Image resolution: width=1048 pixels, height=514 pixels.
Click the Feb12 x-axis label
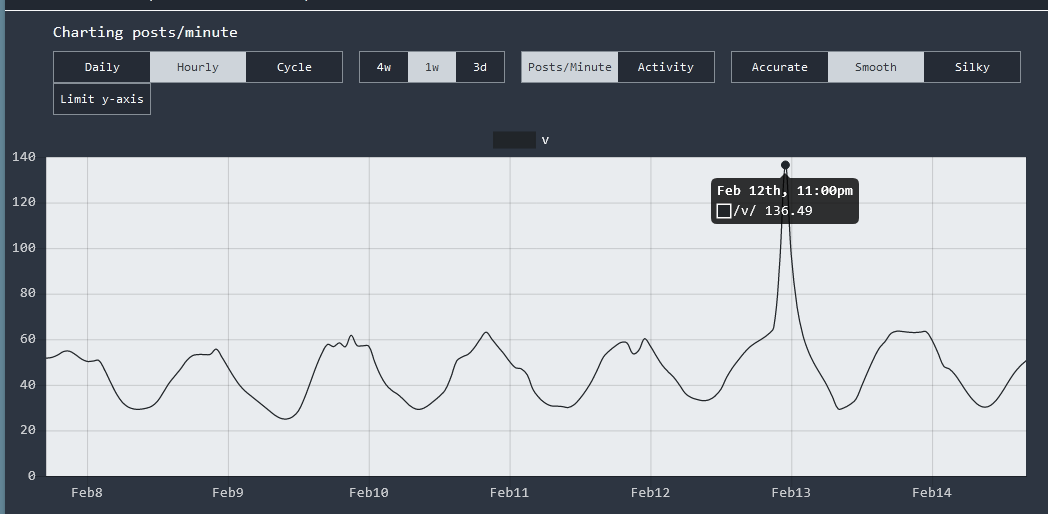(650, 493)
